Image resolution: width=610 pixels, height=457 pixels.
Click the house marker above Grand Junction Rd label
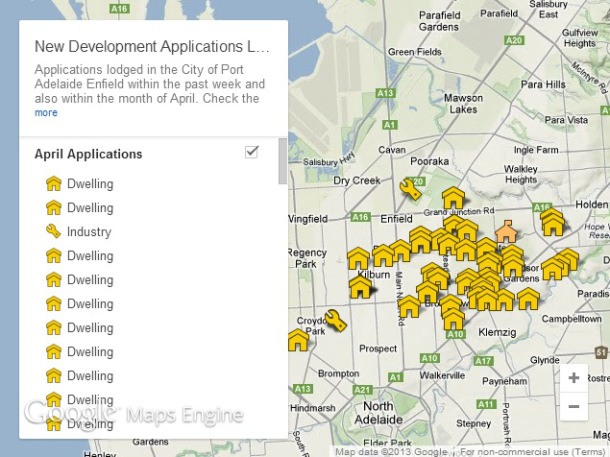pyautogui.click(x=454, y=198)
